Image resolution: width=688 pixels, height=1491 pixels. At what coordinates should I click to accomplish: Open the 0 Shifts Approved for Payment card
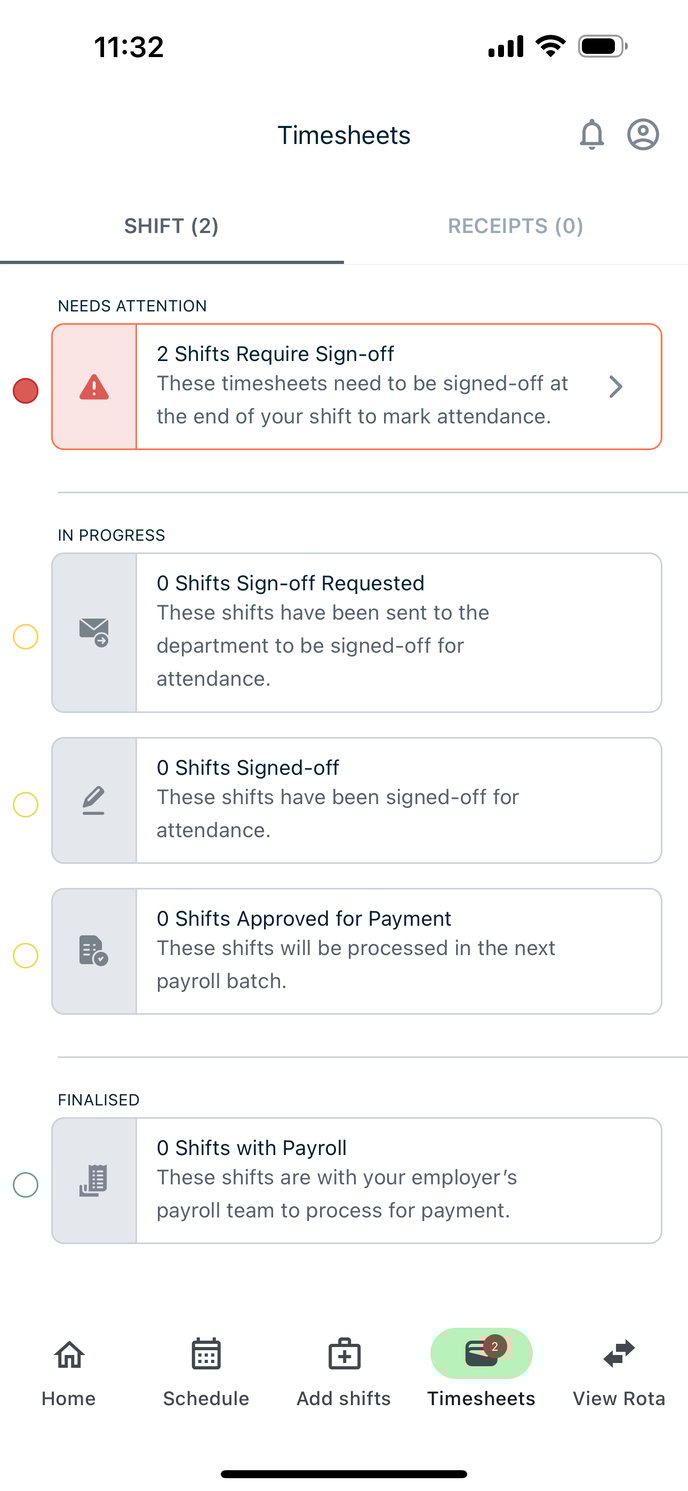tap(398, 951)
